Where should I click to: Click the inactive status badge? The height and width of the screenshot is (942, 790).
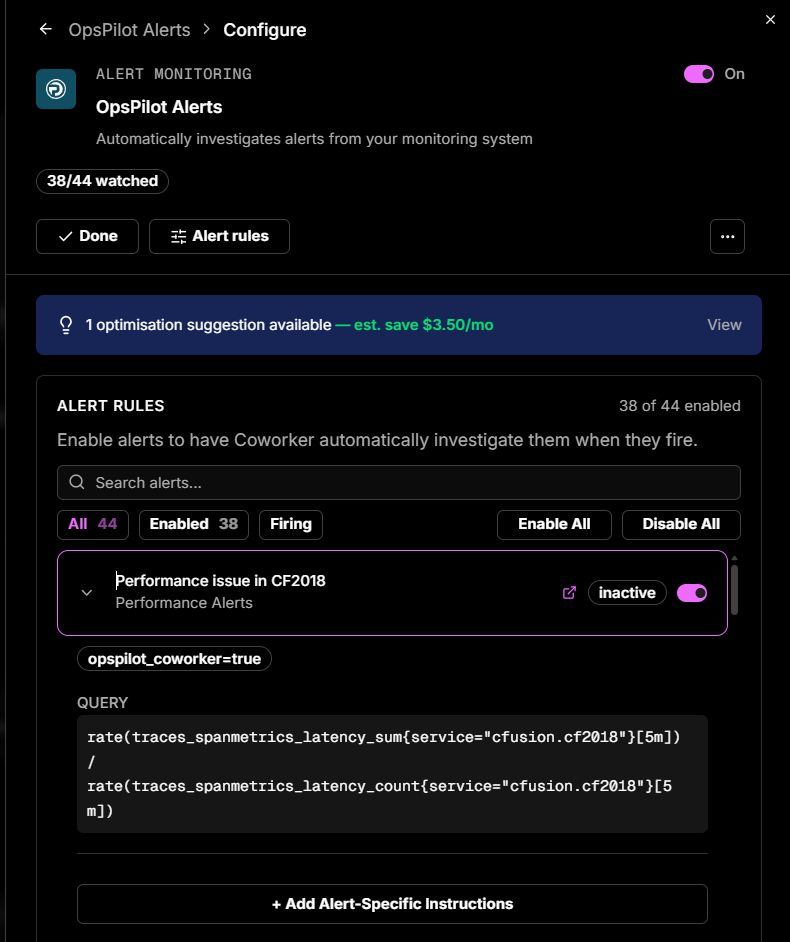(627, 593)
